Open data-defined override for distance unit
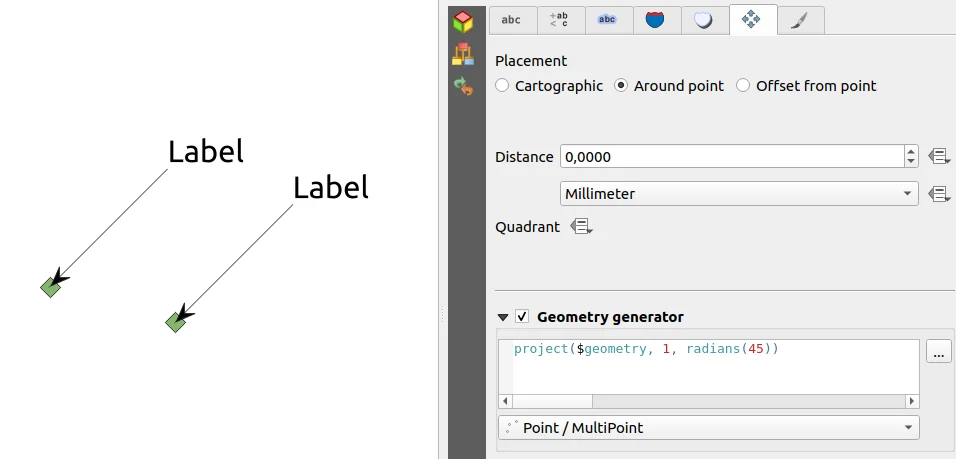956x459 pixels. pyautogui.click(x=938, y=194)
